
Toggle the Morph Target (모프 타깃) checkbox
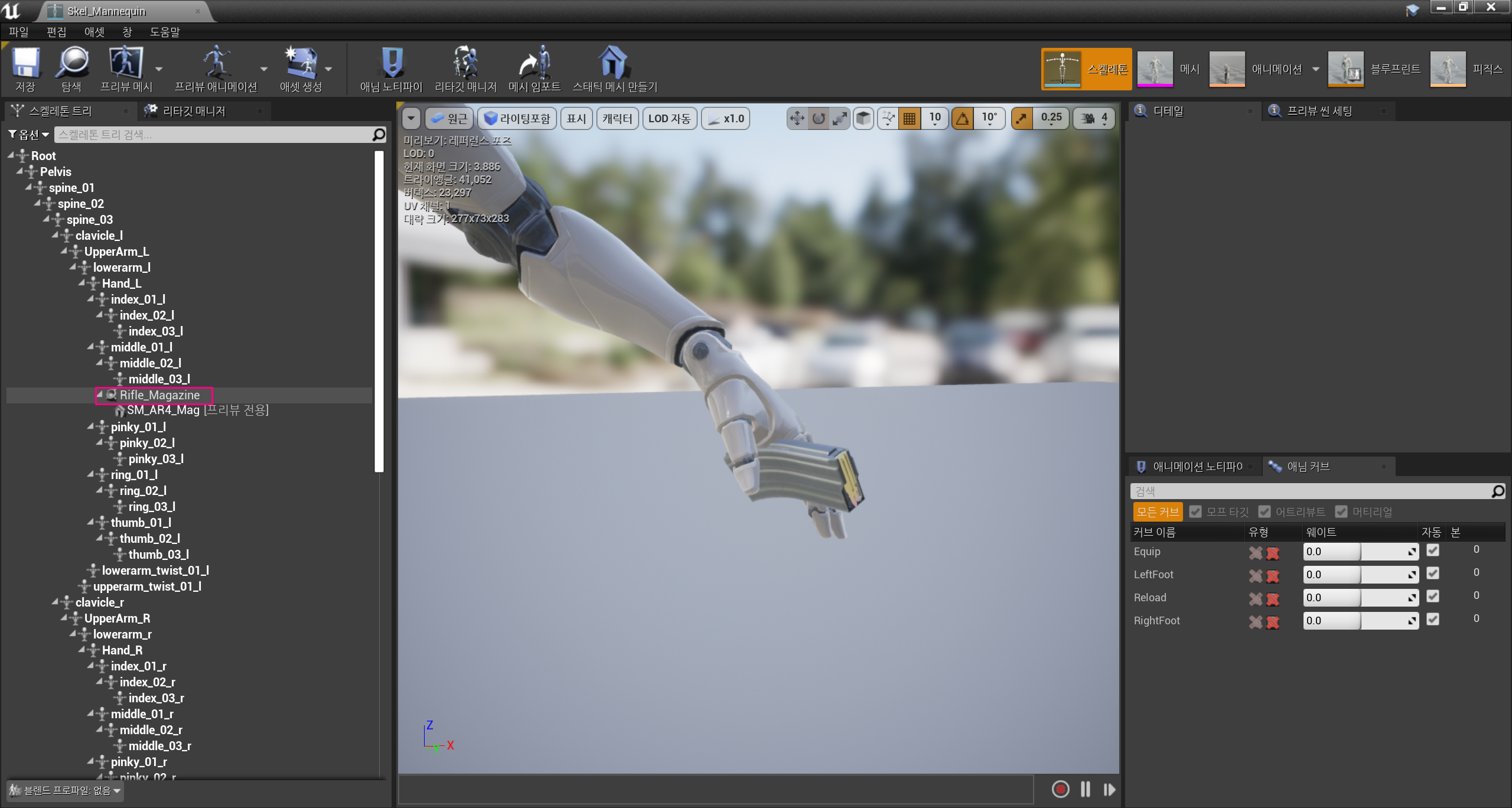click(1196, 511)
